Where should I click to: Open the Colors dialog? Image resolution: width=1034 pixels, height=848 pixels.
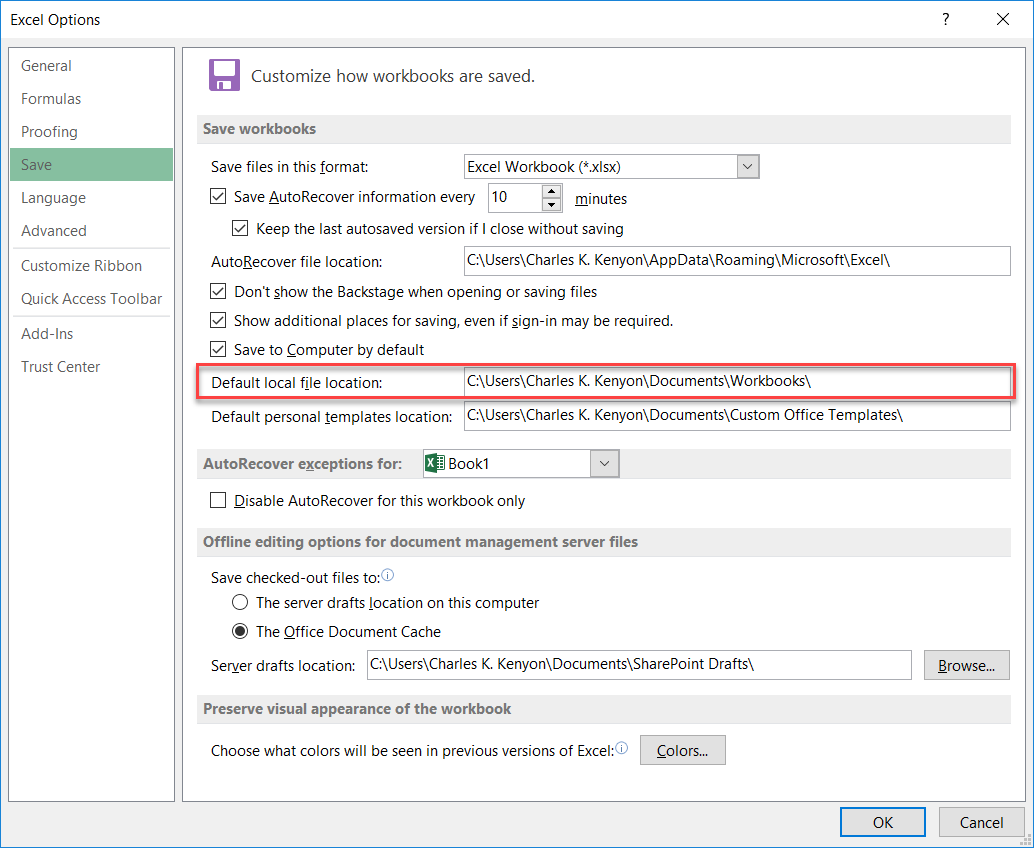(682, 749)
